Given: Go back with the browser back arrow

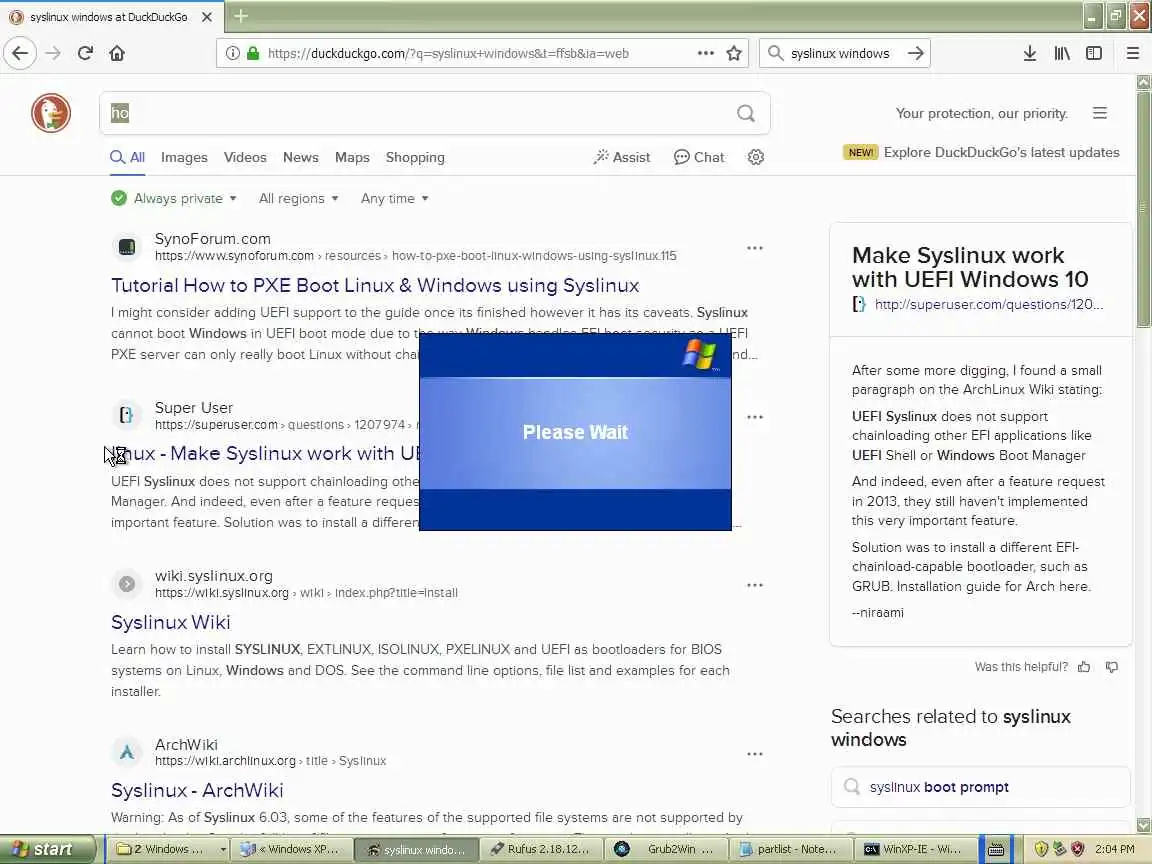Looking at the screenshot, I should point(20,53).
